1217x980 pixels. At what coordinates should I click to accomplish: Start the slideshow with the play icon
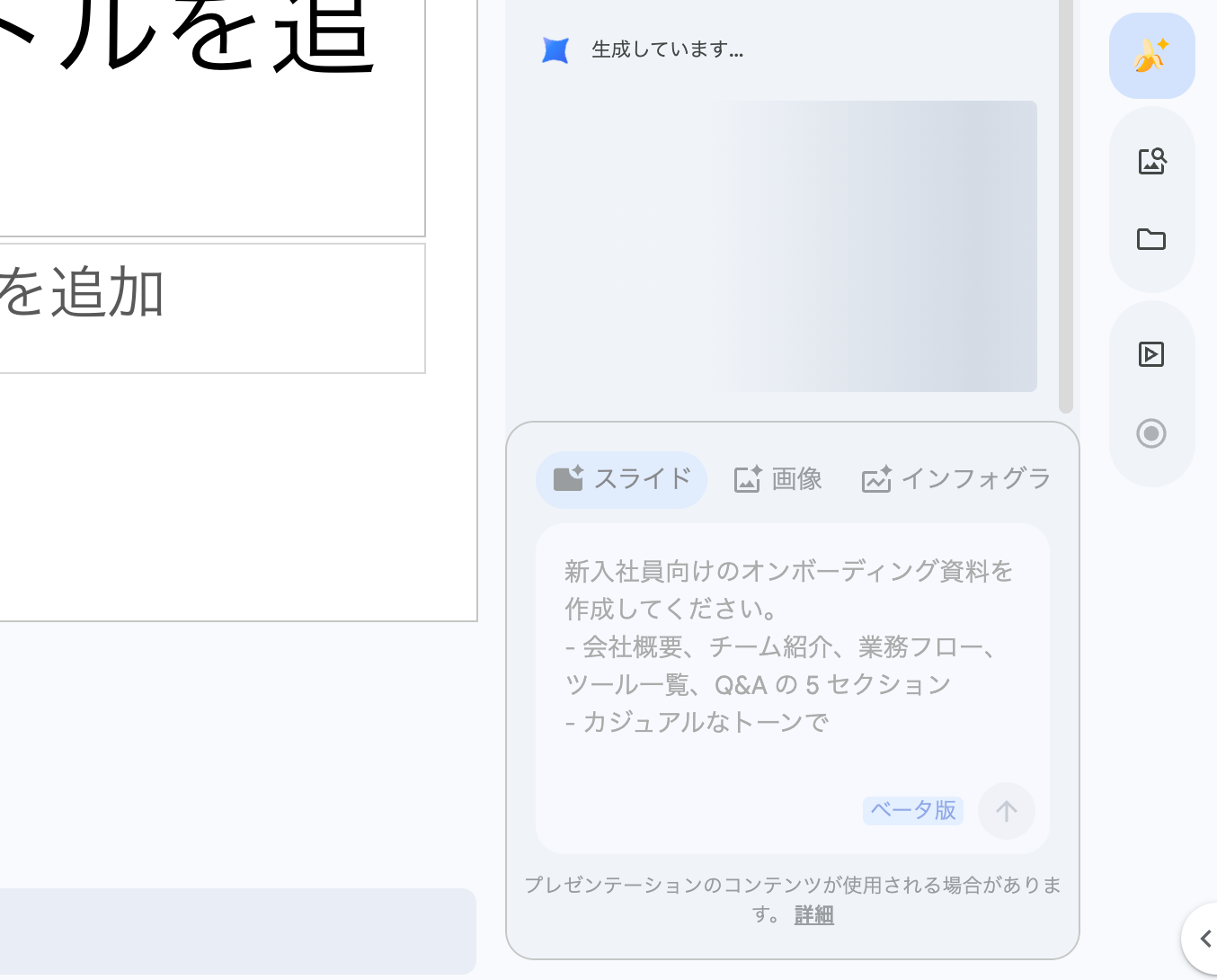tap(1151, 354)
